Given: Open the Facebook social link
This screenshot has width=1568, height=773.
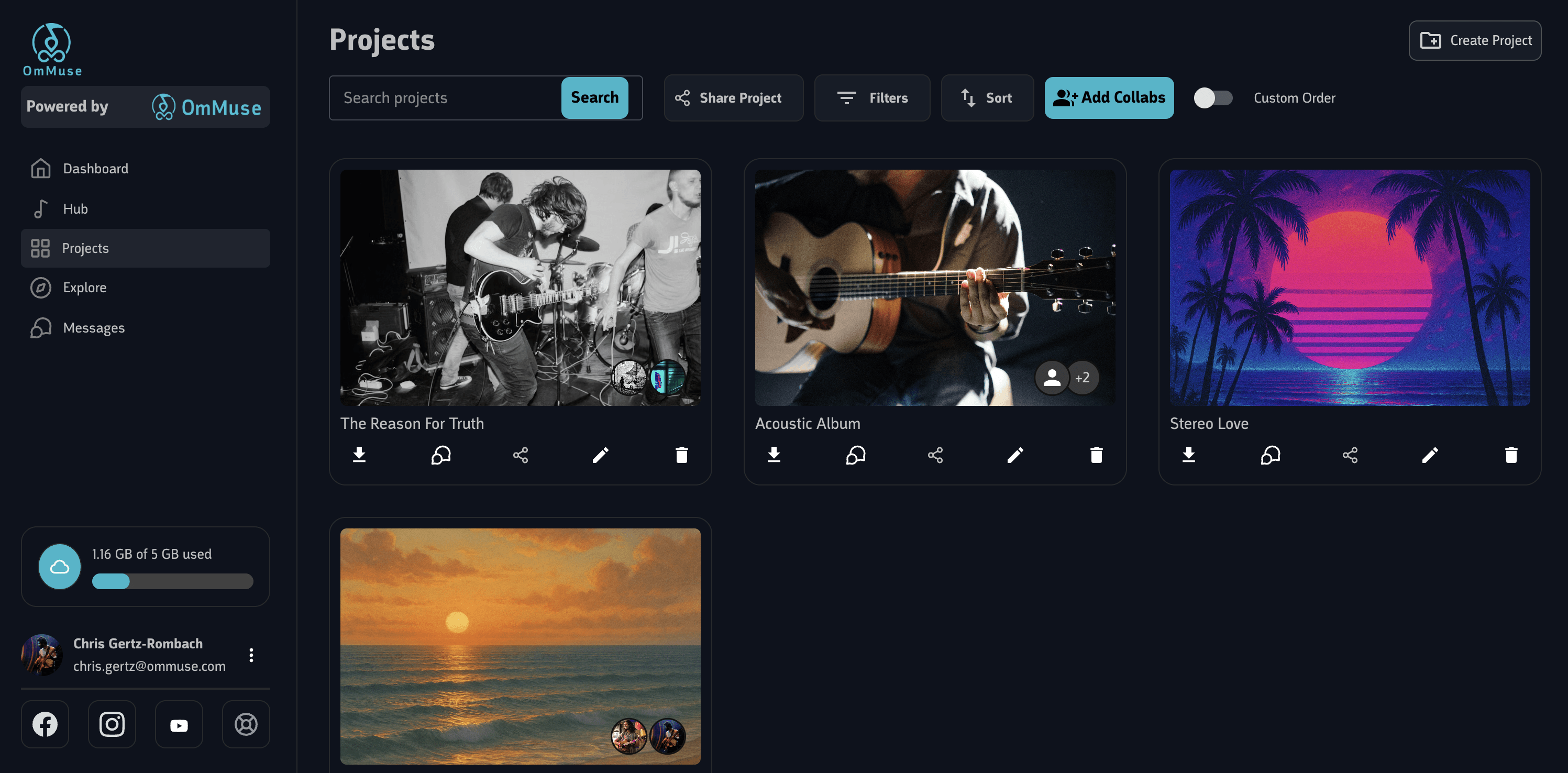Looking at the screenshot, I should pos(45,724).
